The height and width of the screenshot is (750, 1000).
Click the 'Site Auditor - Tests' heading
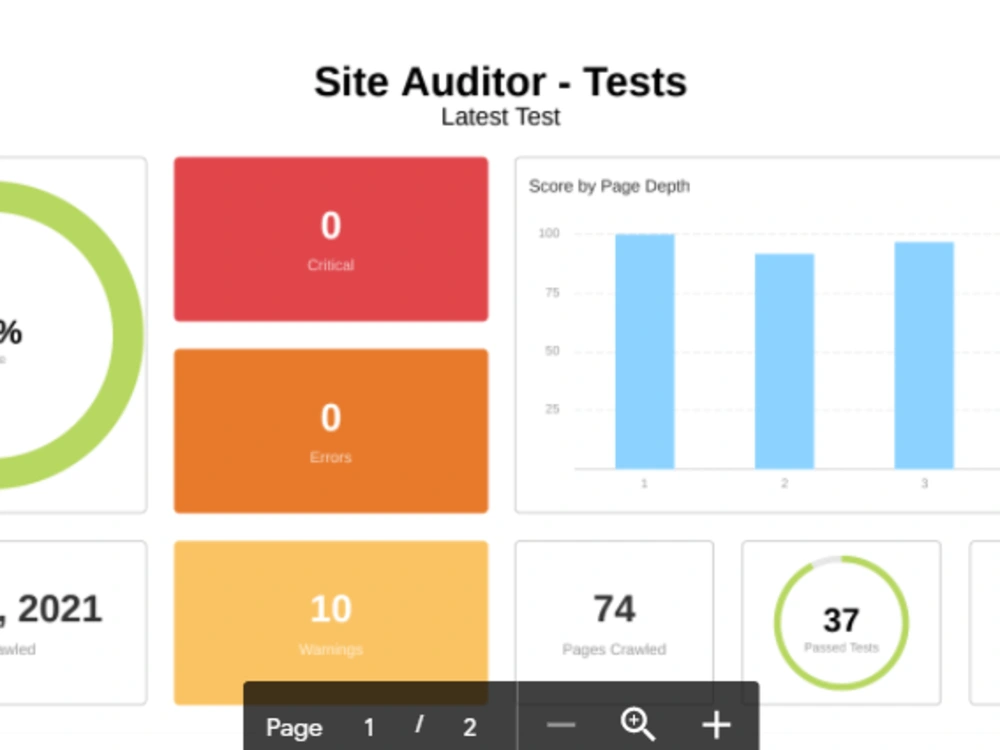click(501, 82)
